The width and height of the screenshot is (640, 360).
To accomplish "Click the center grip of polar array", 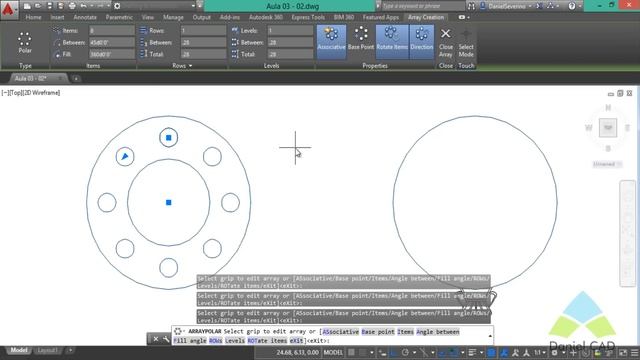I will click(169, 202).
